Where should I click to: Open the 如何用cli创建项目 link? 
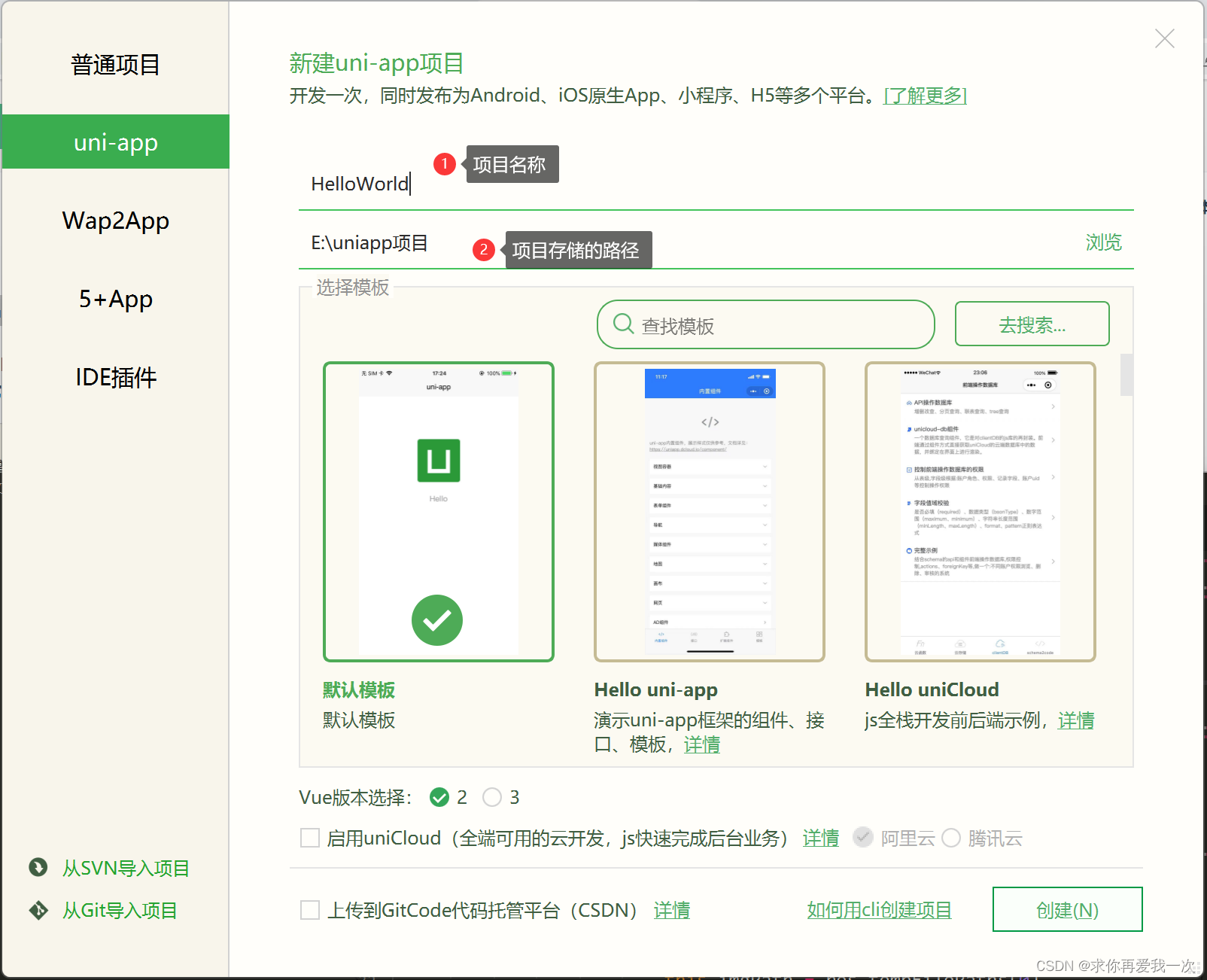click(879, 909)
